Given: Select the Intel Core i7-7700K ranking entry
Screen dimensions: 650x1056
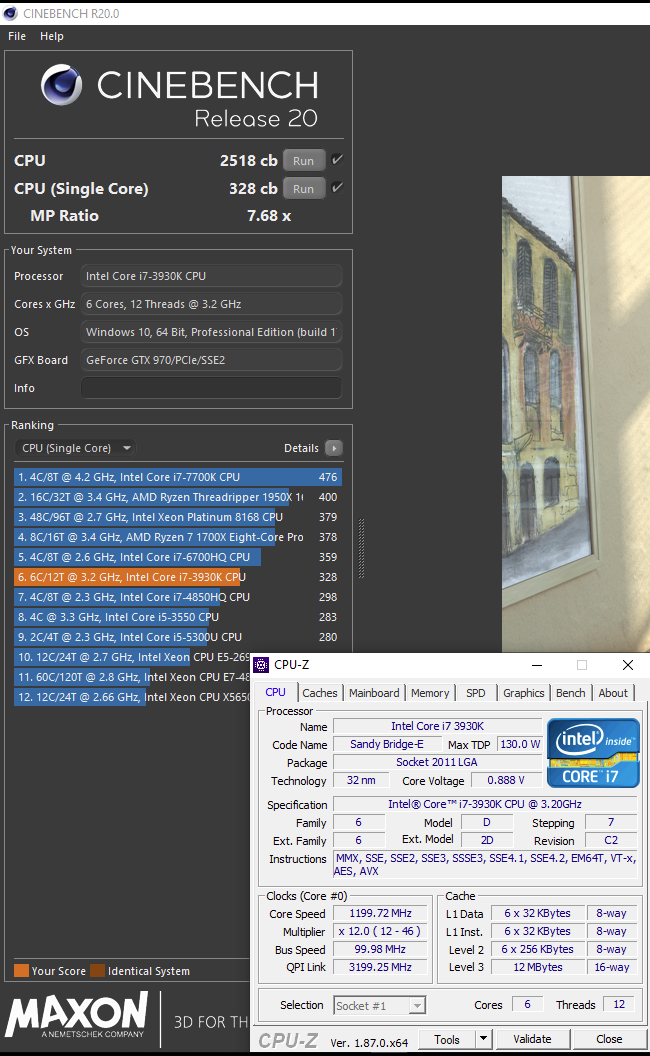Looking at the screenshot, I should point(178,477).
